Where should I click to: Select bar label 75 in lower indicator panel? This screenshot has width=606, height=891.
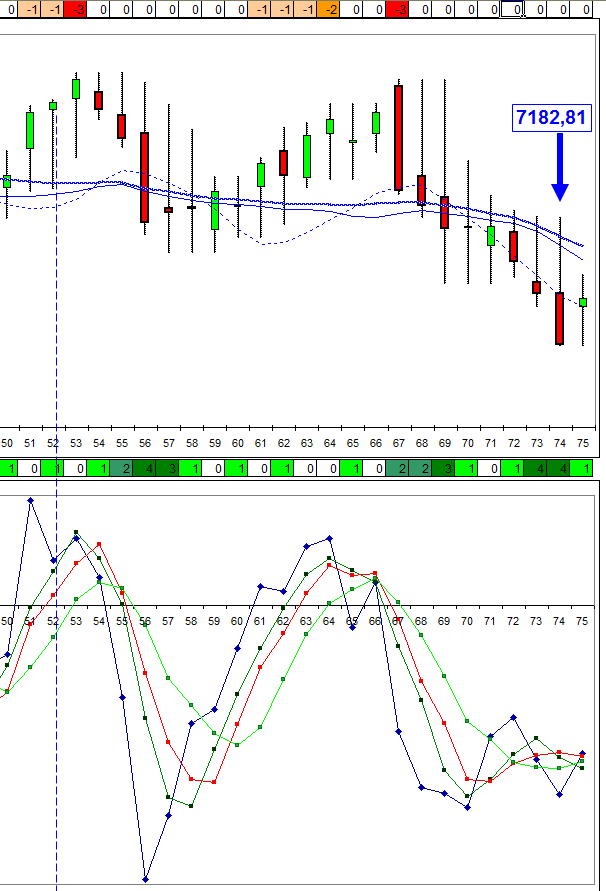(x=582, y=621)
